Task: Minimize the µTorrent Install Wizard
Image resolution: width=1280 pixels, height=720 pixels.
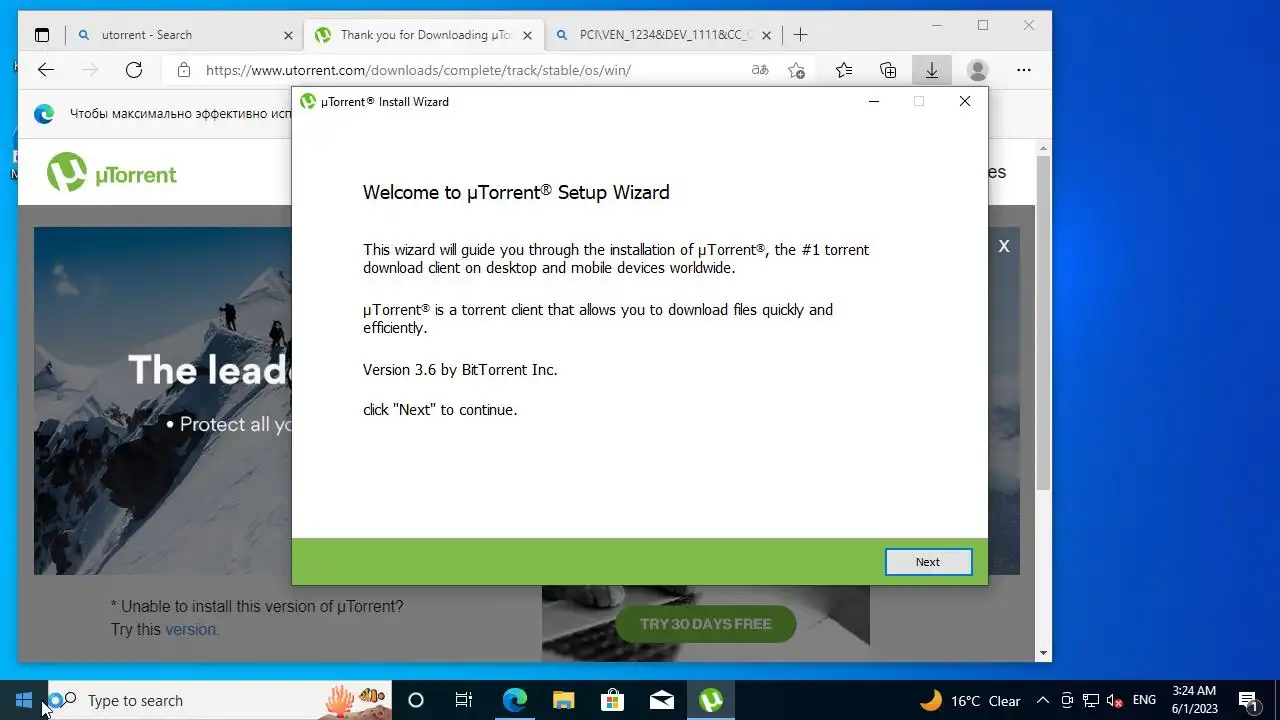Action: coord(874,101)
